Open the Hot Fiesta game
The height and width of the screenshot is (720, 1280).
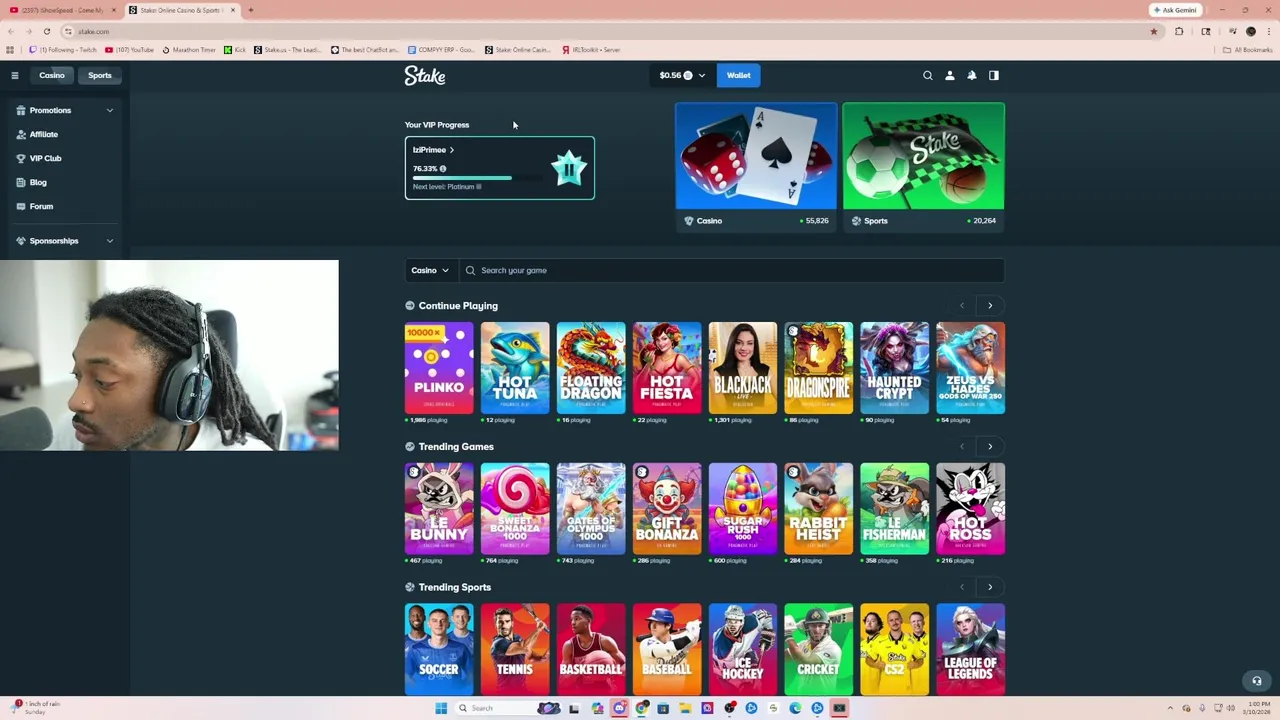pos(667,368)
